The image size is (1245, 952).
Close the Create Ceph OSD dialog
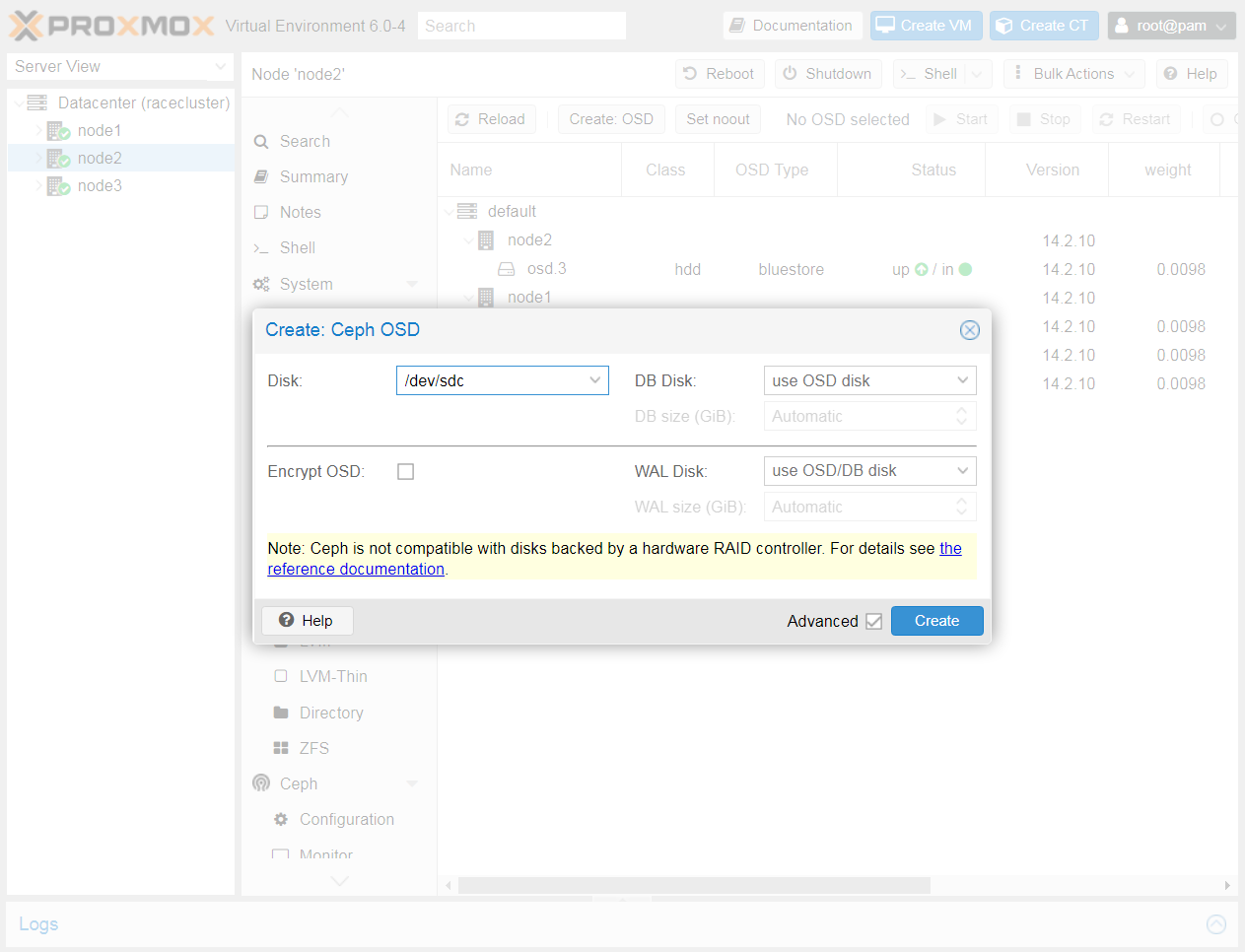click(970, 330)
